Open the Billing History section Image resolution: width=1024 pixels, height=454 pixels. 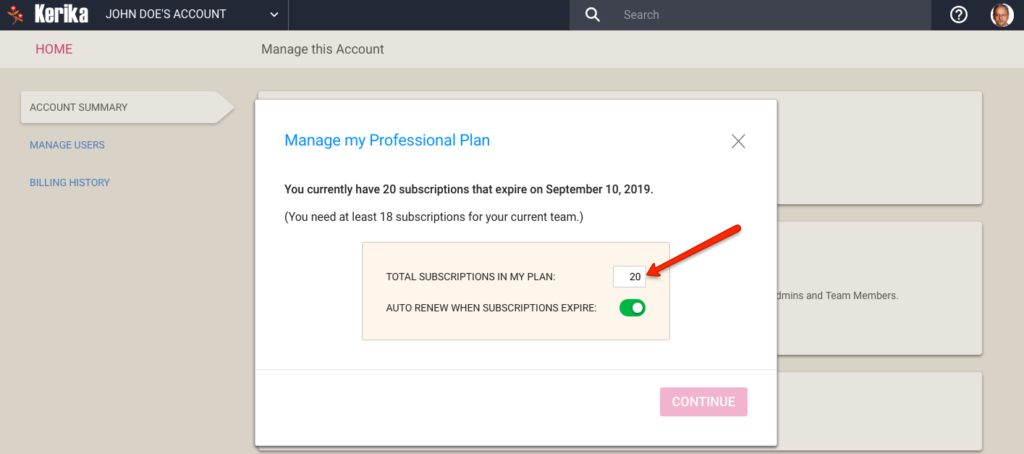[70, 183]
